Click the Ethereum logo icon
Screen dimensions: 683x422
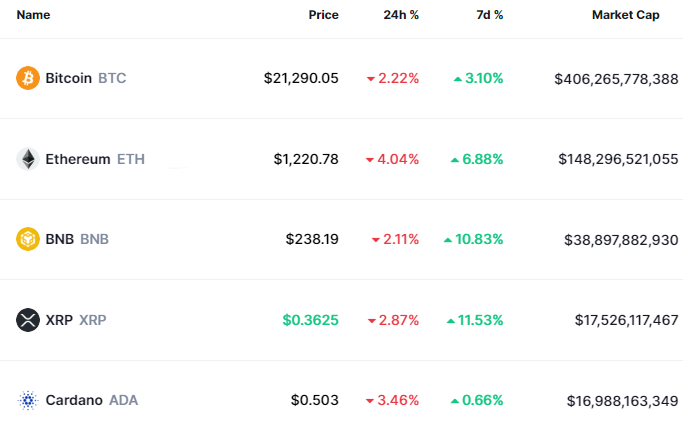click(x=28, y=159)
